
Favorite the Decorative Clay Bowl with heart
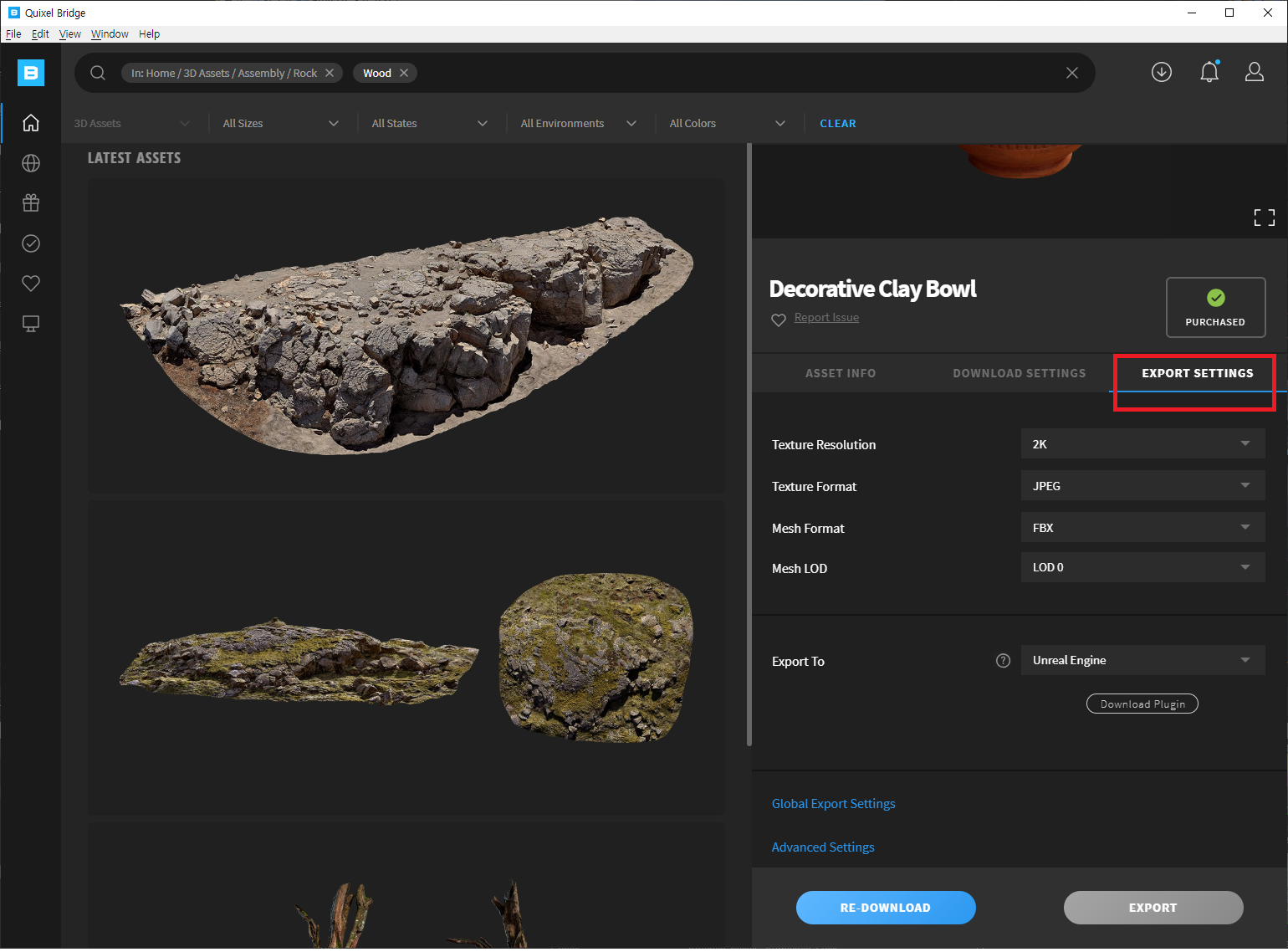pyautogui.click(x=779, y=320)
